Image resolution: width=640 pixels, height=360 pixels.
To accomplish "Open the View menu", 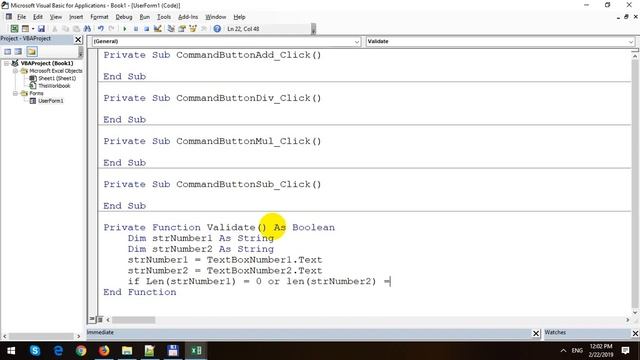I will point(56,17).
